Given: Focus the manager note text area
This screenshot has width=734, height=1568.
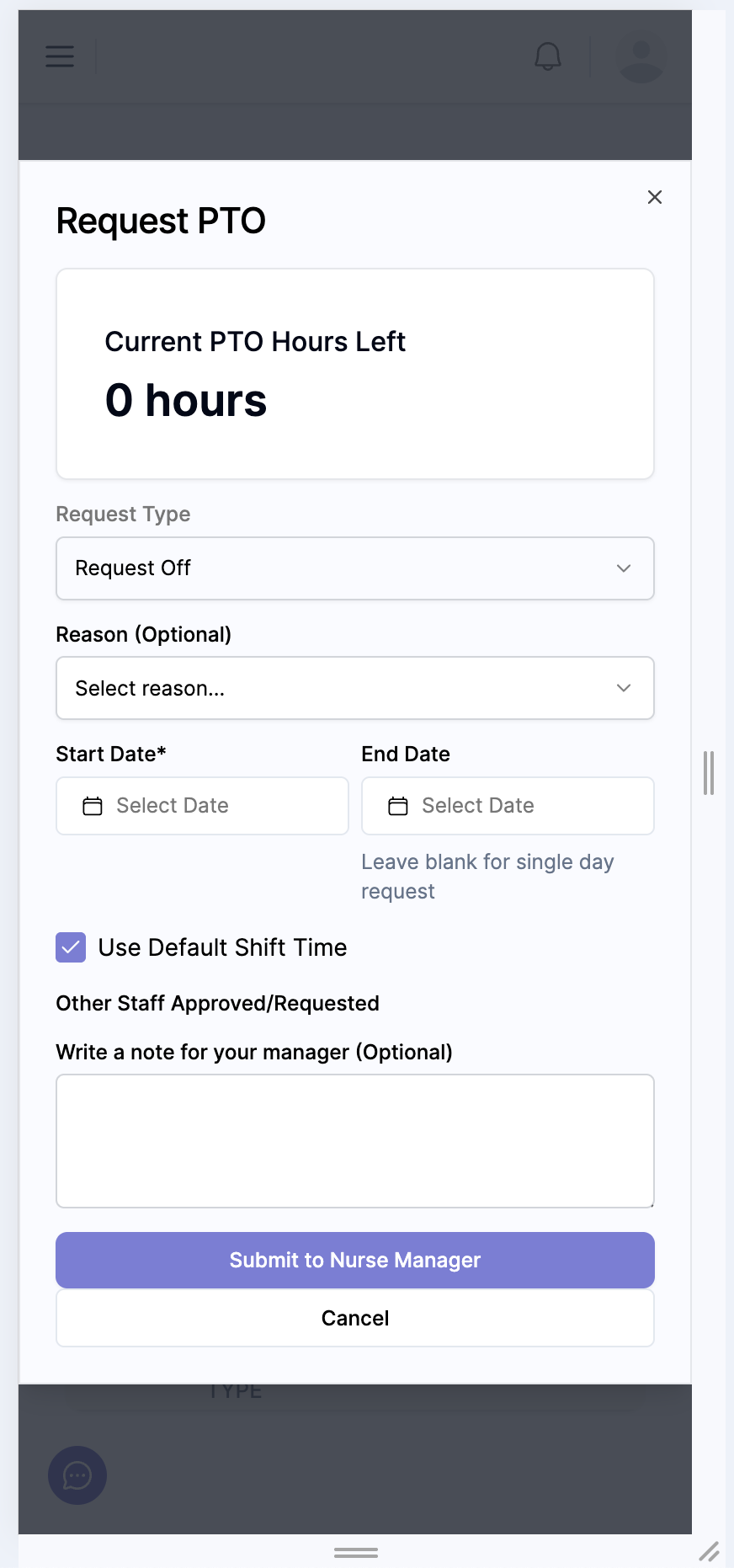Looking at the screenshot, I should 355,1141.
